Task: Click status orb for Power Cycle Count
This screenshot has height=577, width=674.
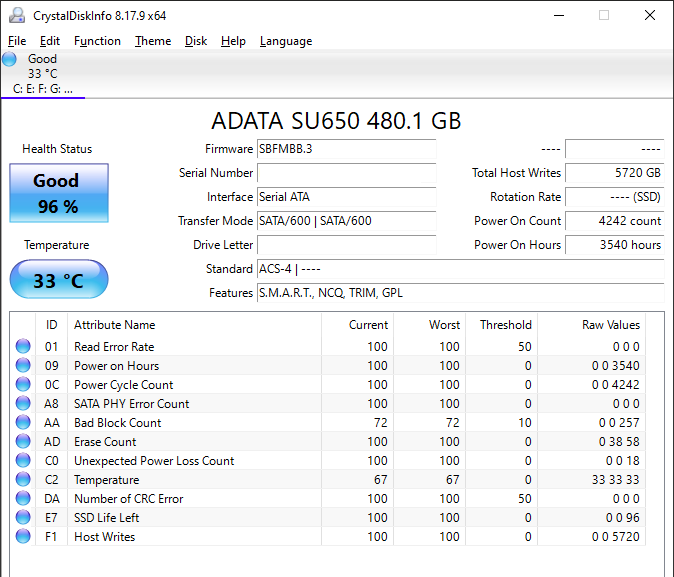Action: point(23,385)
